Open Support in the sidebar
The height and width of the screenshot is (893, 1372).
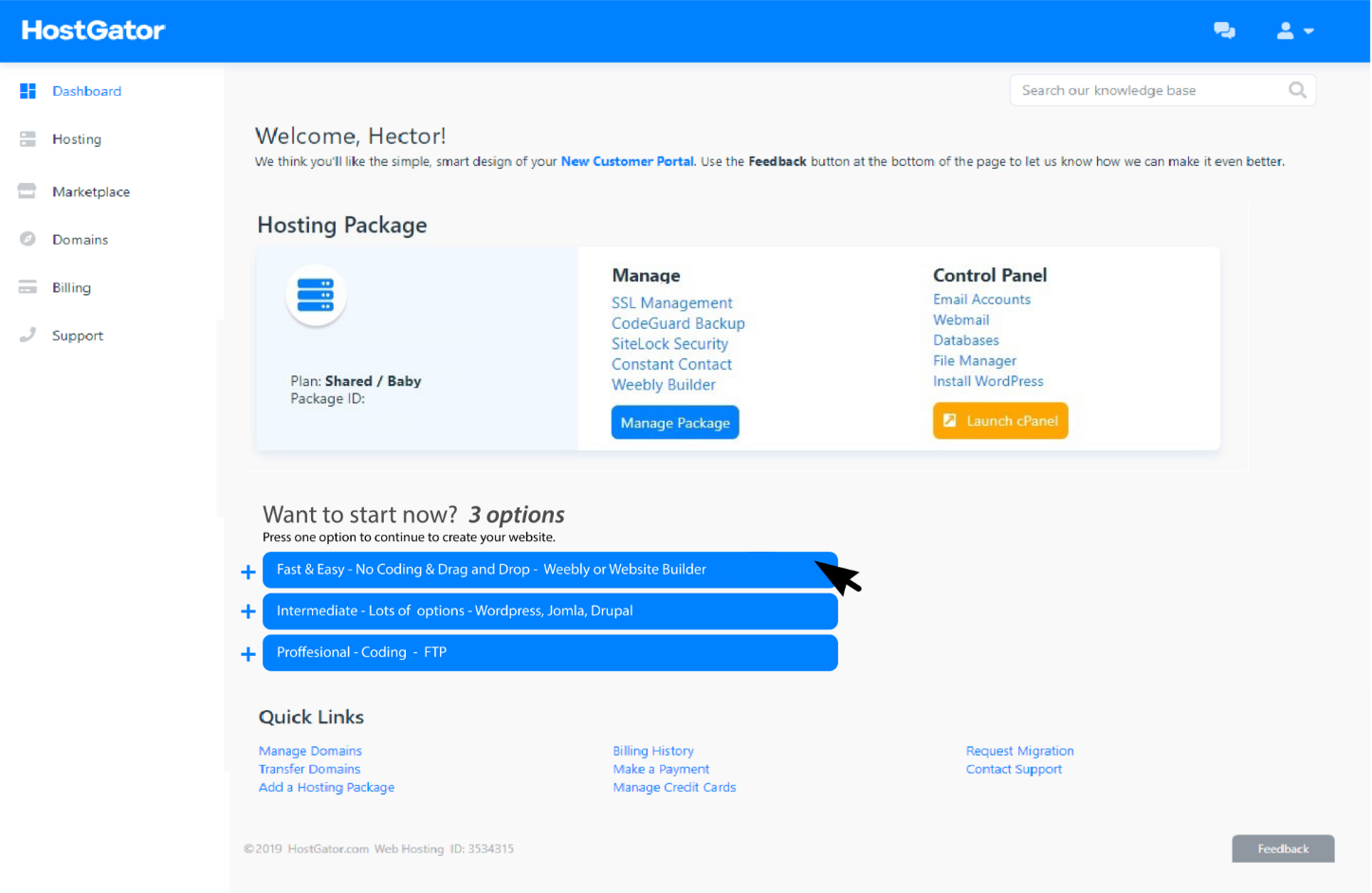[78, 336]
